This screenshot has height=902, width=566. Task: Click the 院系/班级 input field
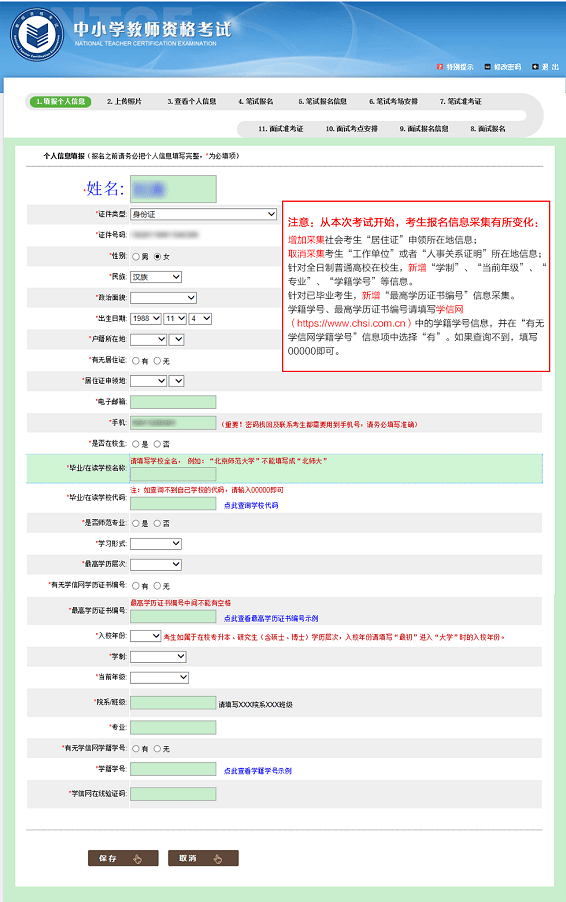(x=173, y=702)
